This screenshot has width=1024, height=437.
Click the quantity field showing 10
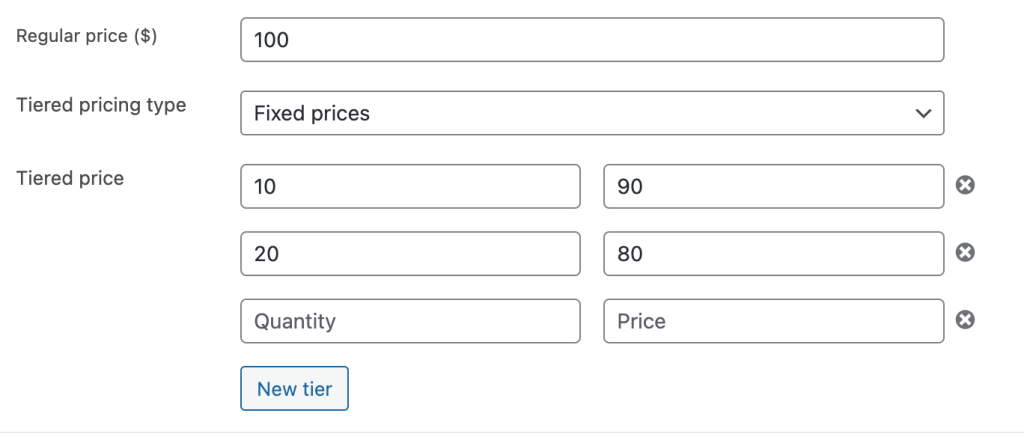click(x=410, y=186)
